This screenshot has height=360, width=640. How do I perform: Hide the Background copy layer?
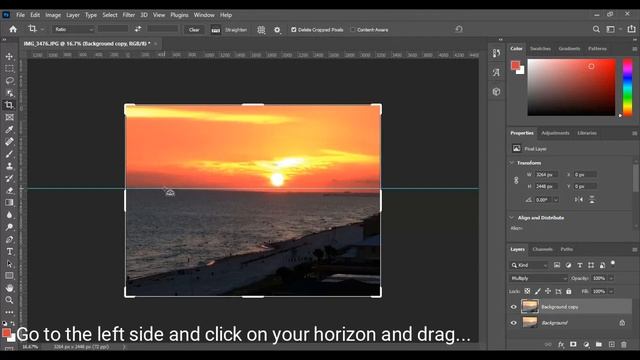click(513, 307)
